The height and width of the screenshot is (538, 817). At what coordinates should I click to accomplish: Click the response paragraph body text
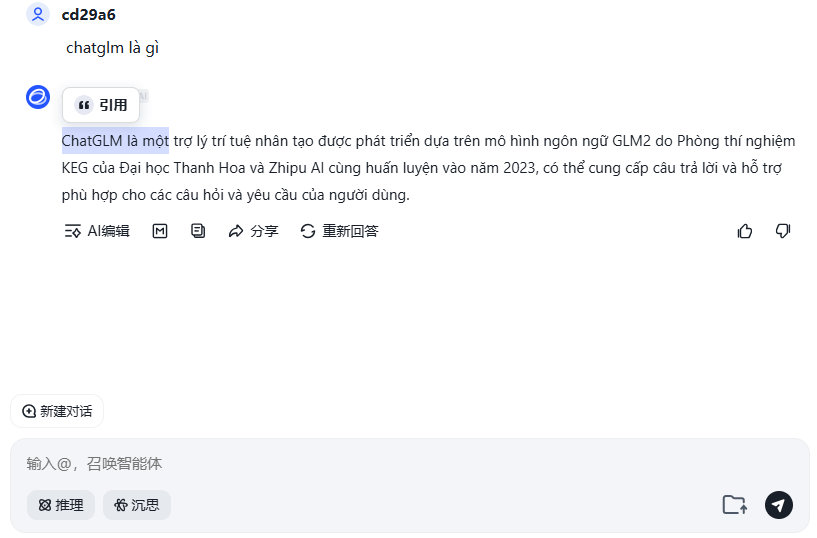428,168
